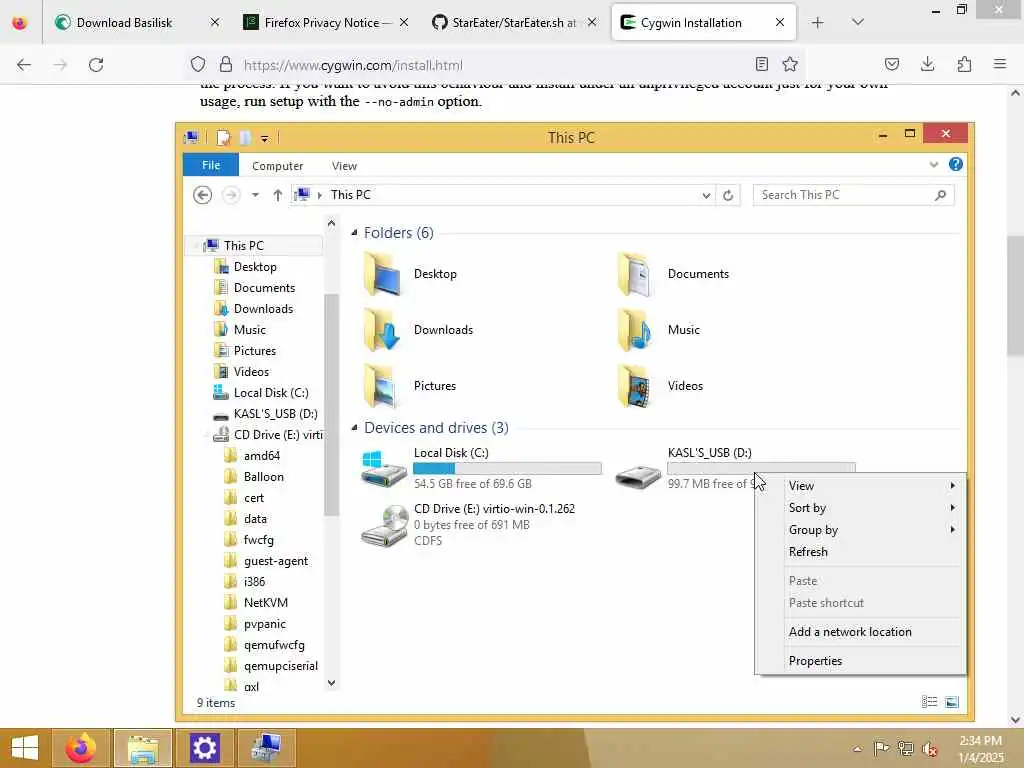
Task: Open Firefox from the taskbar
Action: coord(81,748)
